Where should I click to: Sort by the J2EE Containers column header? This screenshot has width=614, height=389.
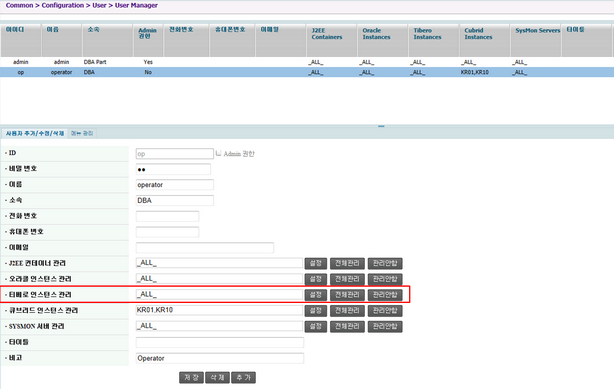point(332,40)
